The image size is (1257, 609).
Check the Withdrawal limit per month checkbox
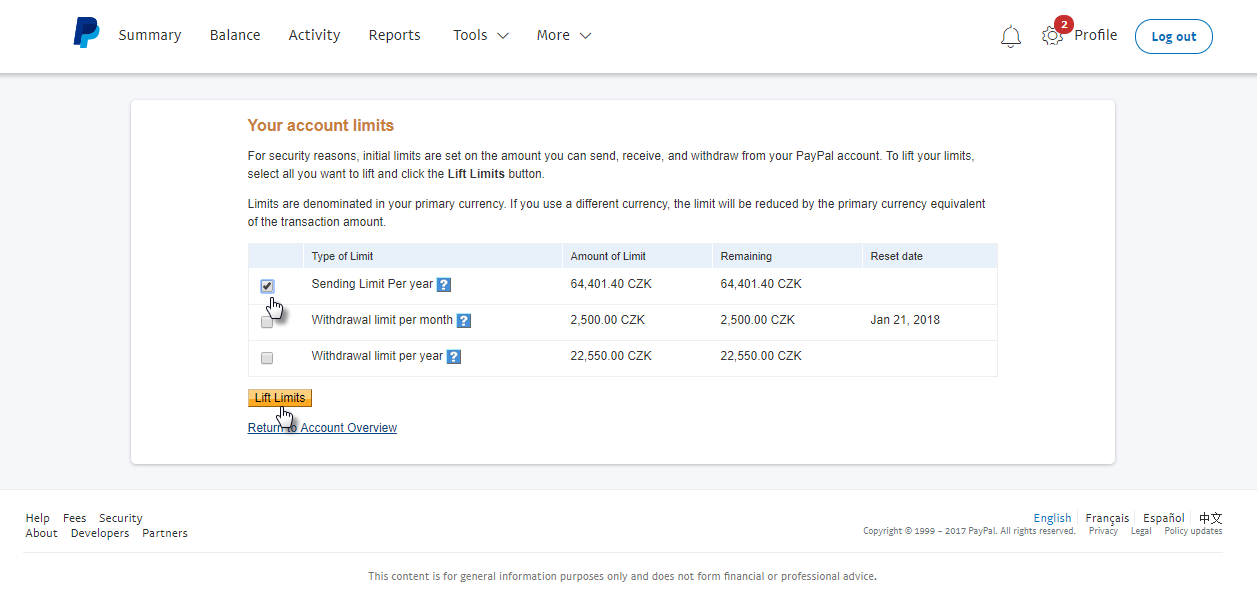267,322
